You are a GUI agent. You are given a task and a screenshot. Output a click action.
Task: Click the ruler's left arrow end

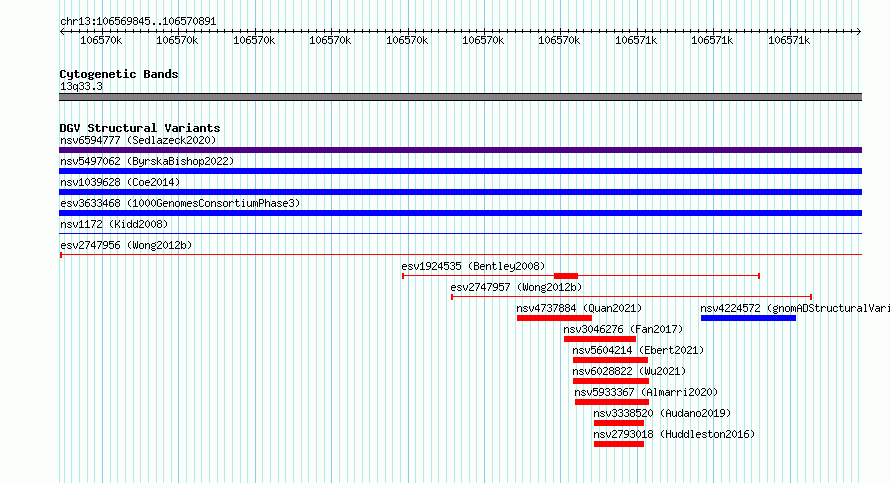[62, 32]
